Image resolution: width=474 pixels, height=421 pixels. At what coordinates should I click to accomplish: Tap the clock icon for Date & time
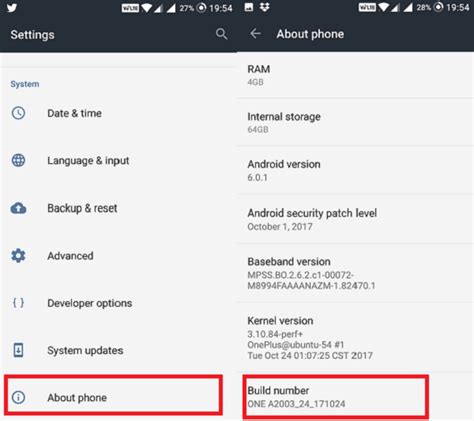click(x=18, y=113)
